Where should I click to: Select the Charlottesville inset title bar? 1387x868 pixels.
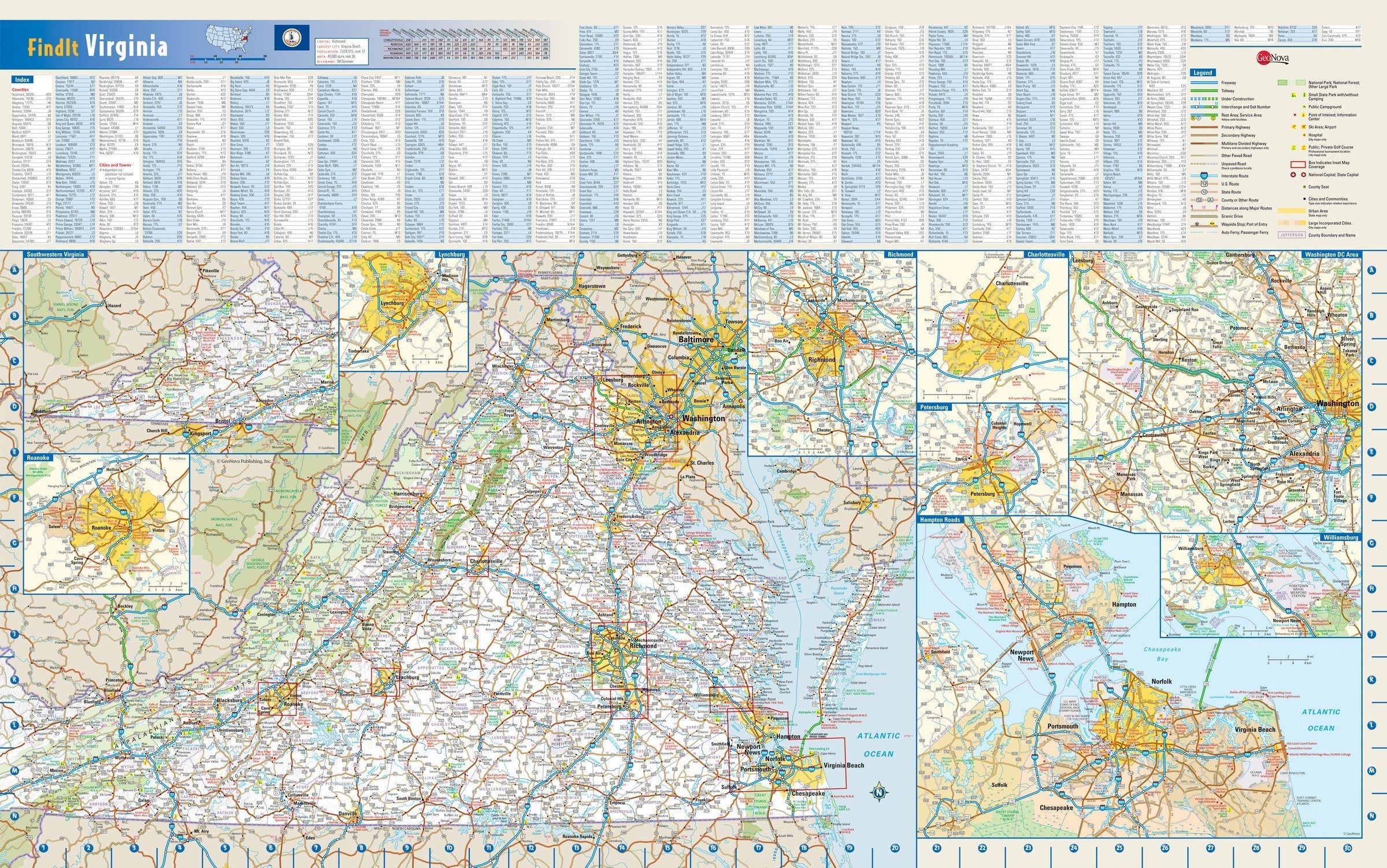tap(1046, 254)
